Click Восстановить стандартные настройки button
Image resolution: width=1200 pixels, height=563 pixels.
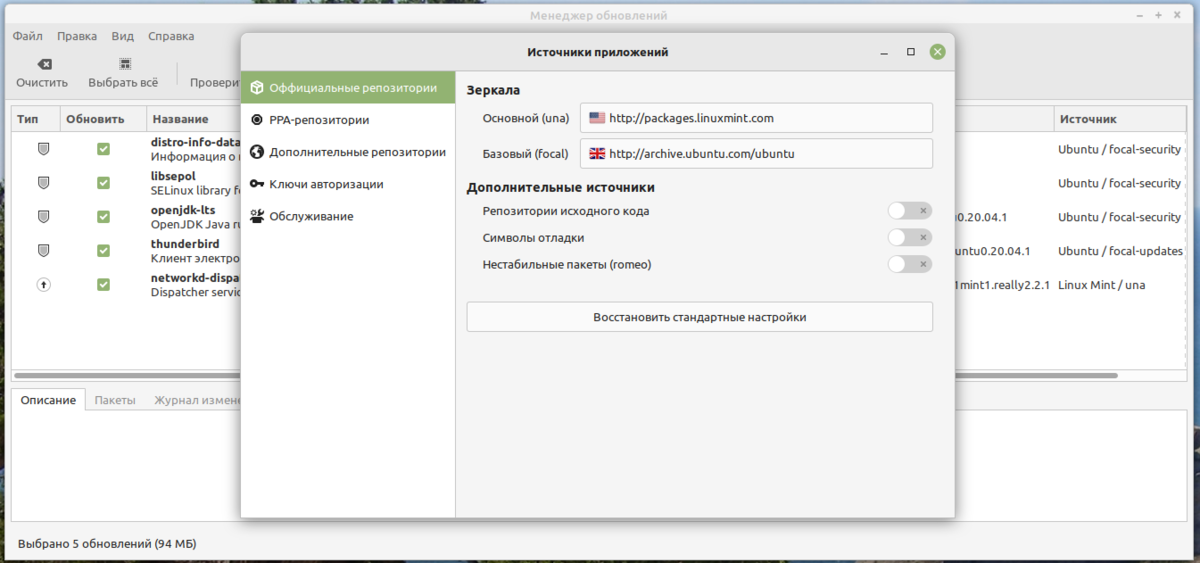coord(699,317)
